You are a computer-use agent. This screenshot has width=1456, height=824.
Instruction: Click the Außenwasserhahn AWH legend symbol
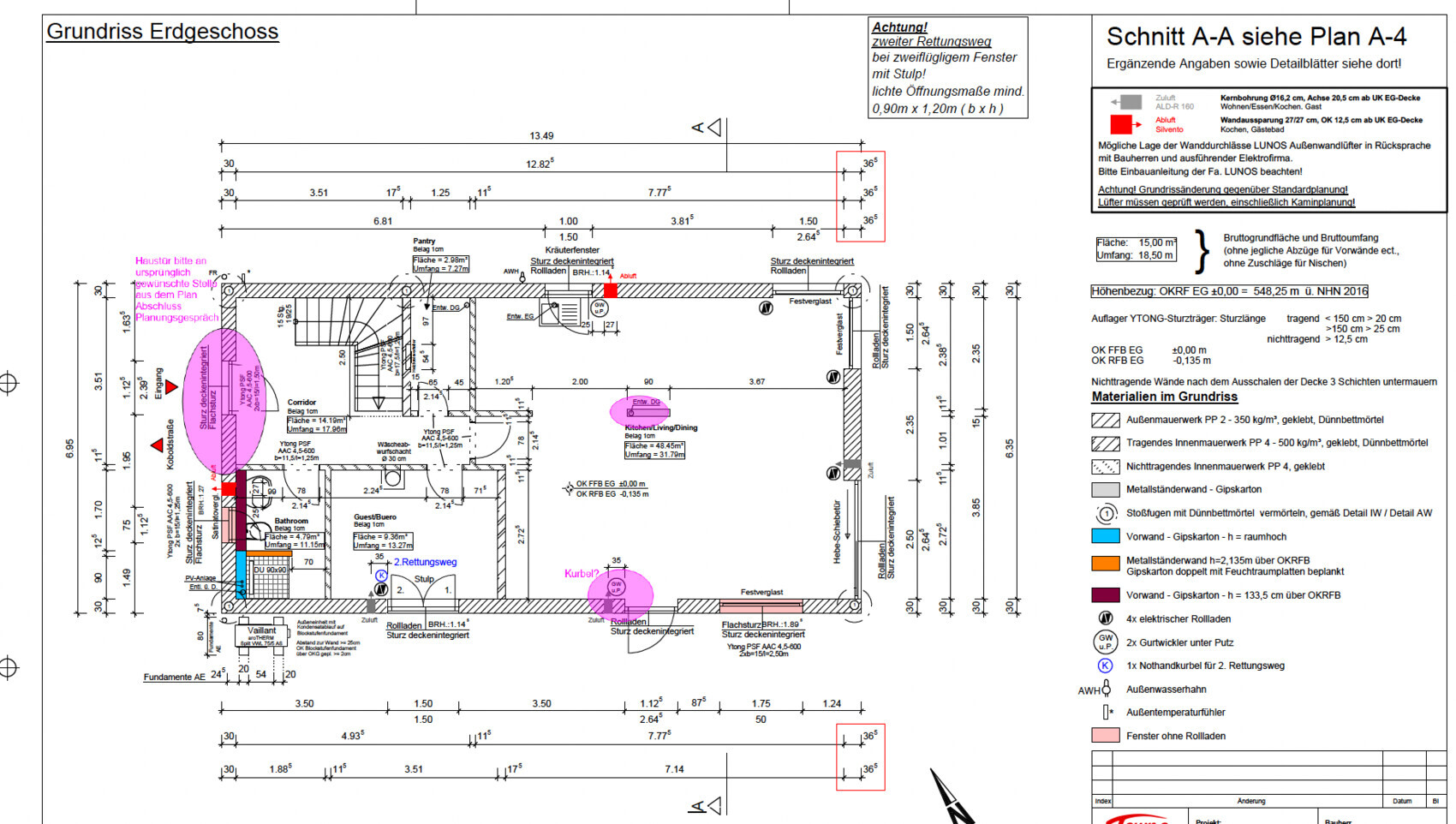pyautogui.click(x=1106, y=689)
